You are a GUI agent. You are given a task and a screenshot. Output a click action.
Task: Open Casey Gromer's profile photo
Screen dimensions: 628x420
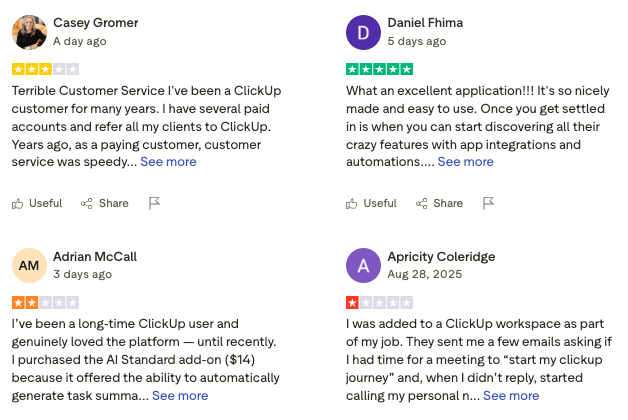(x=29, y=32)
